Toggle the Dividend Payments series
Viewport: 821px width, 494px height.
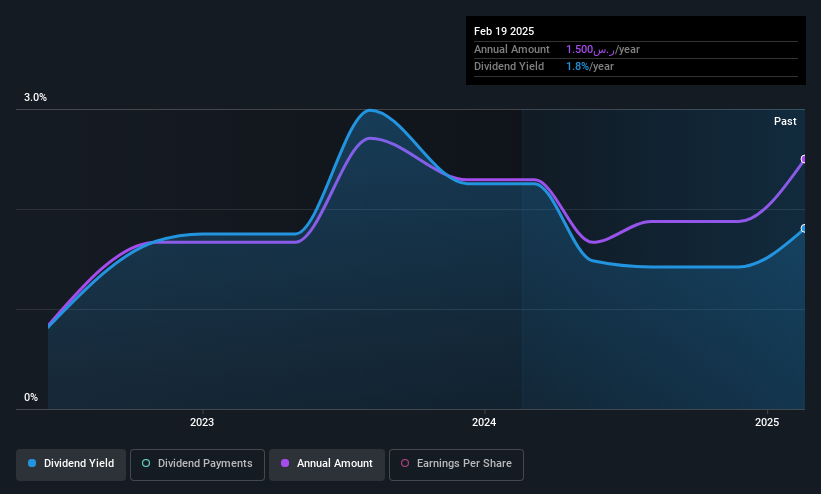click(197, 464)
